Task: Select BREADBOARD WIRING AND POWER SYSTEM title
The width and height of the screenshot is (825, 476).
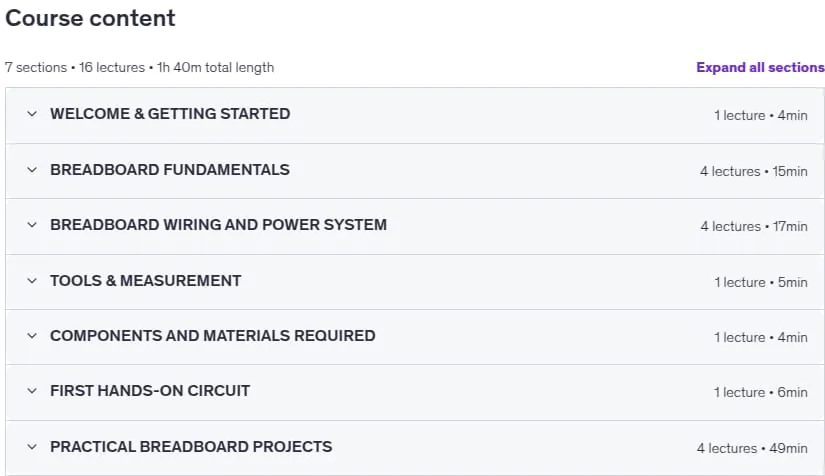Action: pos(218,225)
